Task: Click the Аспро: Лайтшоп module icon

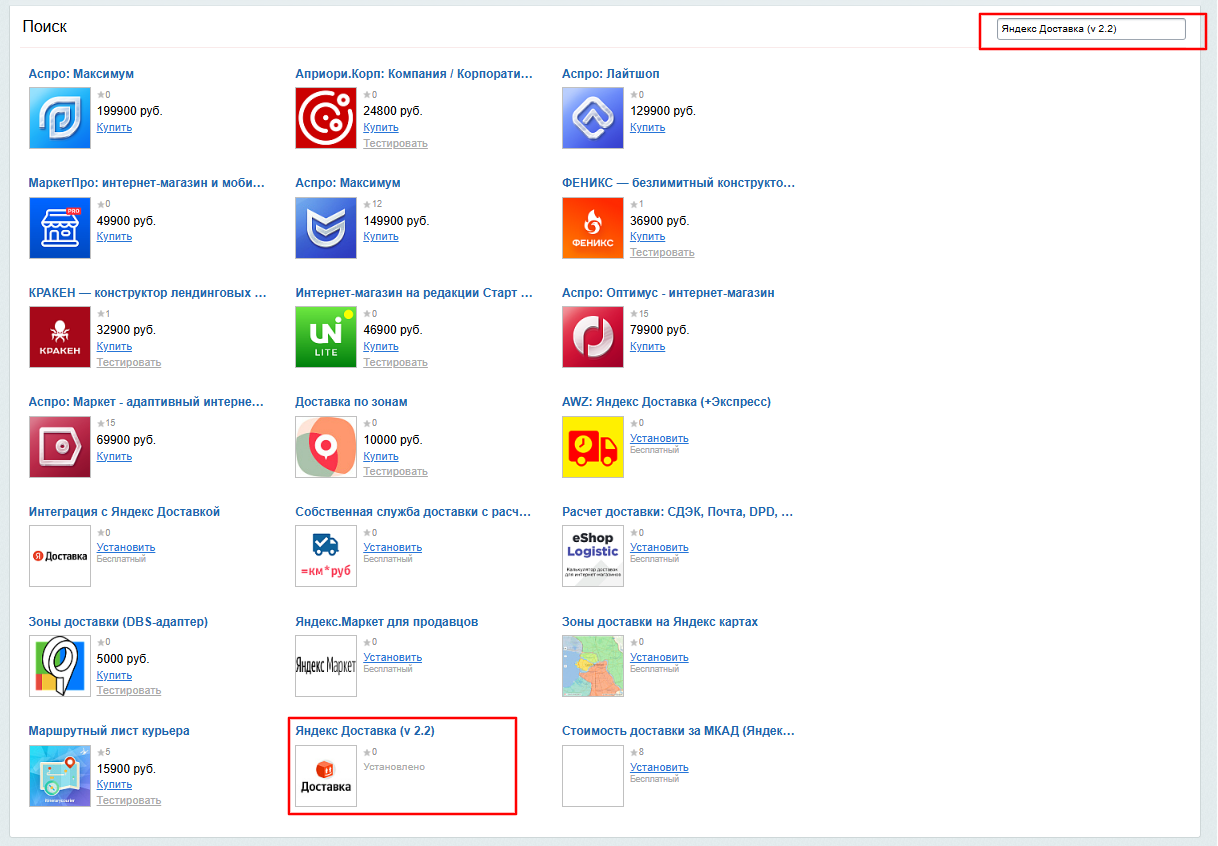Action: coord(593,118)
